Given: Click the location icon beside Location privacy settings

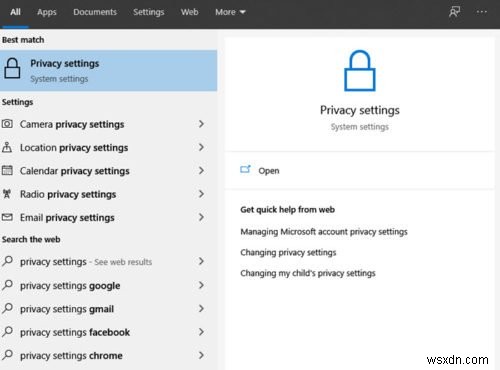Looking at the screenshot, I should pos(7,147).
